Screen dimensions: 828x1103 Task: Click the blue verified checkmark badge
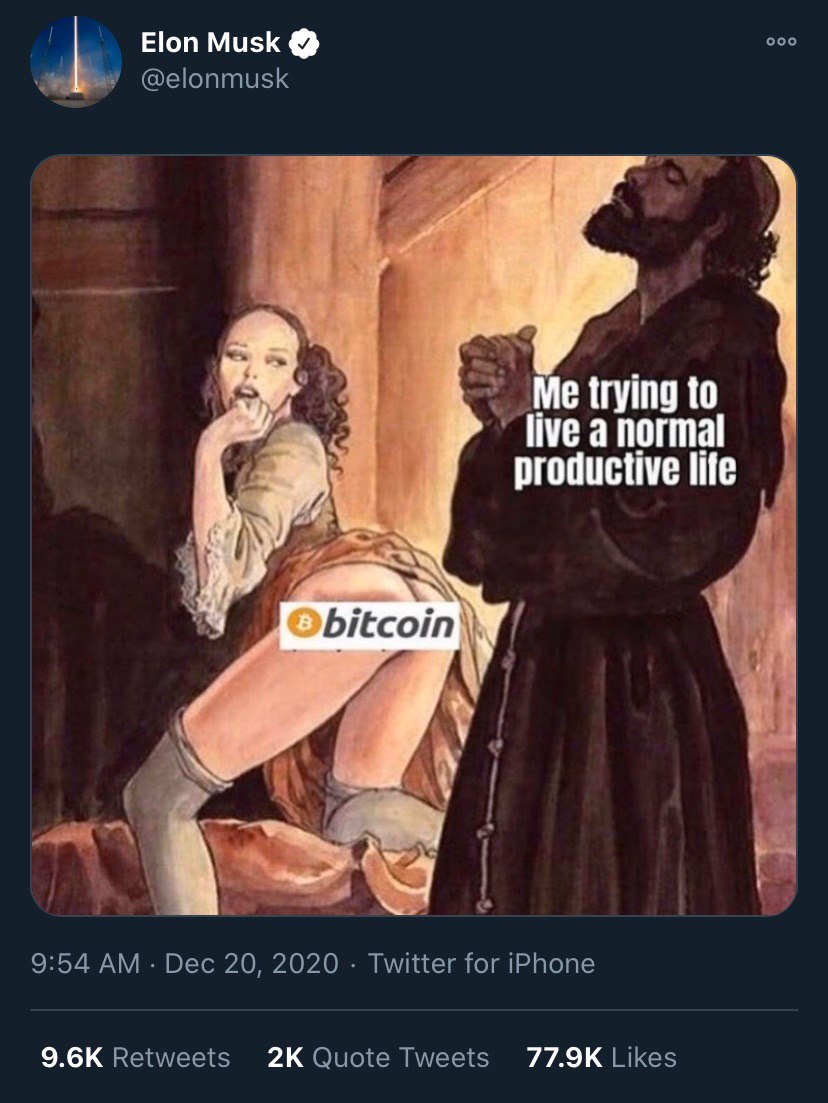click(x=304, y=44)
